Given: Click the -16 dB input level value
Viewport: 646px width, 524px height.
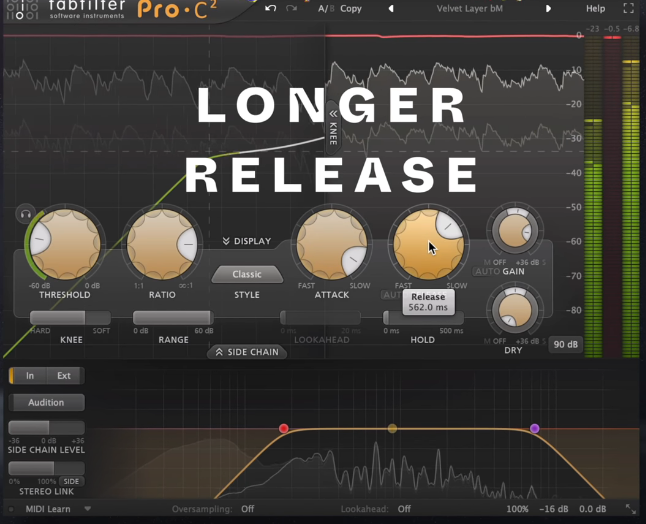Looking at the screenshot, I should click(554, 509).
